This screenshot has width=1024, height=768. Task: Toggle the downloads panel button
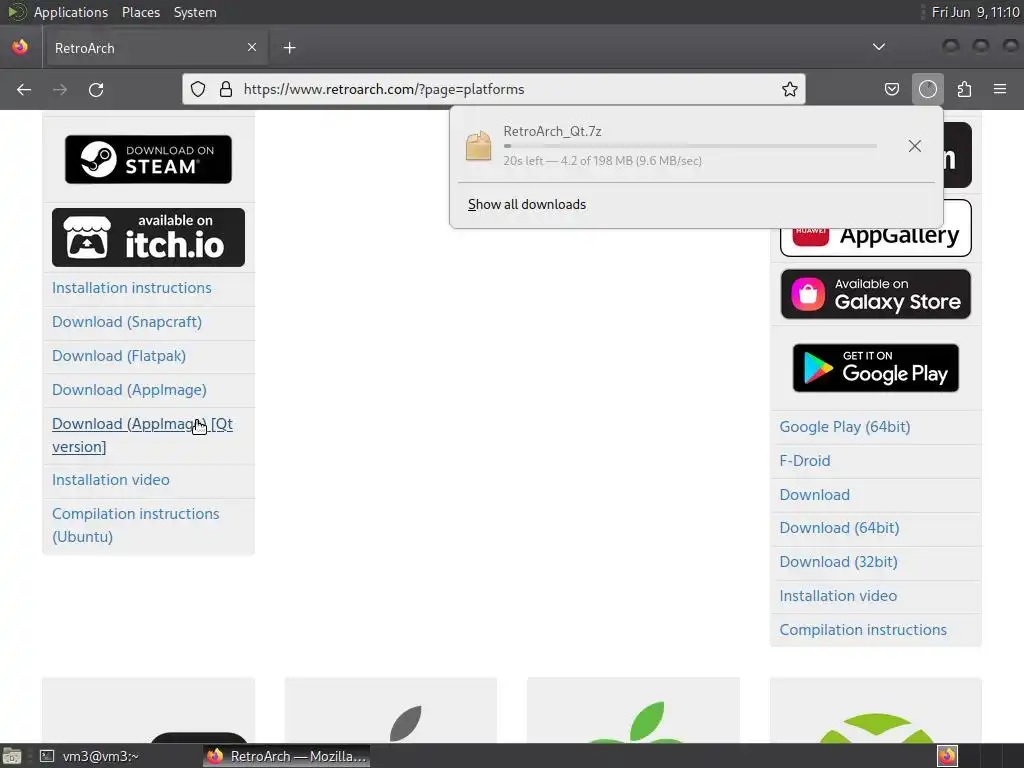[x=927, y=89]
